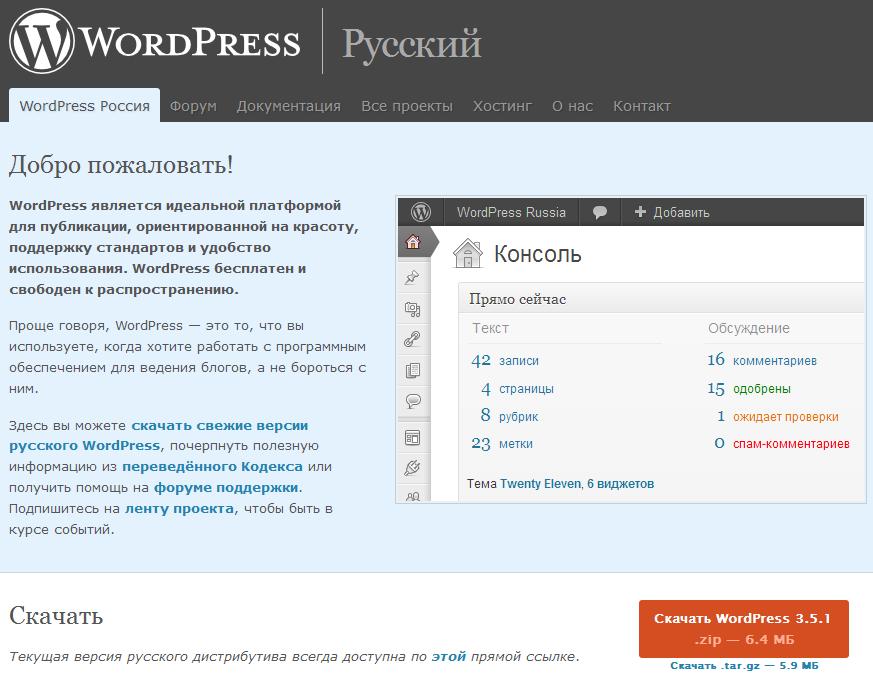The width and height of the screenshot is (873, 683).
Task: Click the Скачать WordPress 3.5.1 button
Action: [744, 629]
